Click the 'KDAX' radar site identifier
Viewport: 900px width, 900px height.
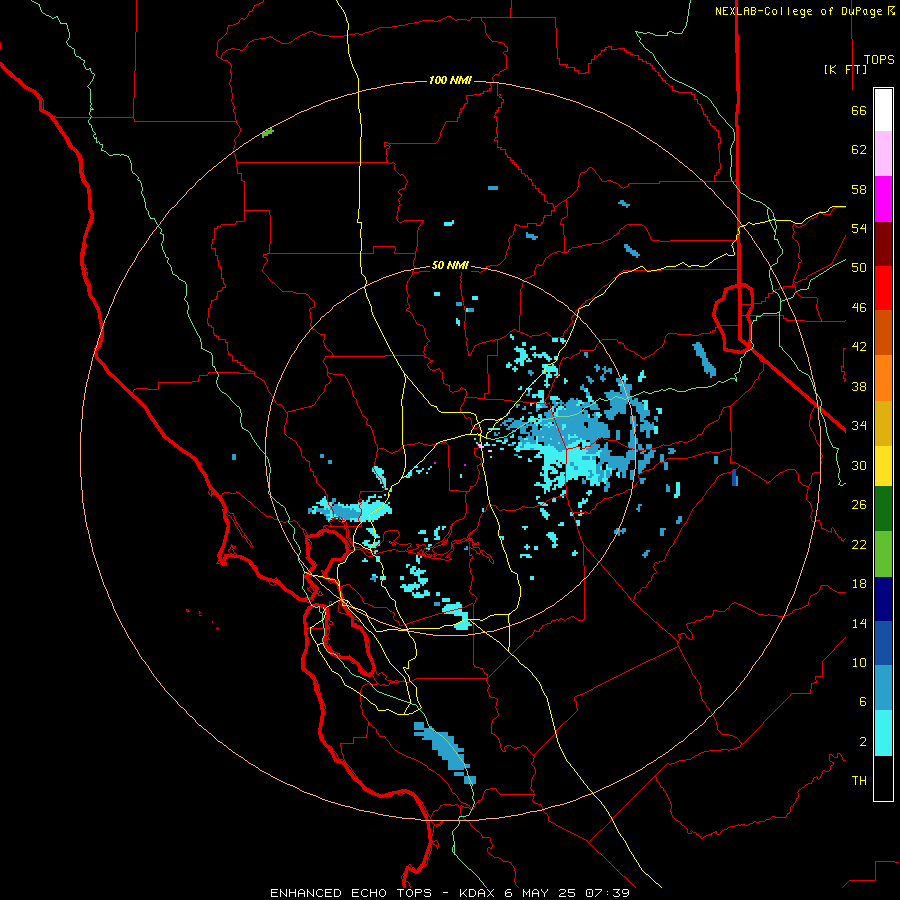tap(479, 893)
